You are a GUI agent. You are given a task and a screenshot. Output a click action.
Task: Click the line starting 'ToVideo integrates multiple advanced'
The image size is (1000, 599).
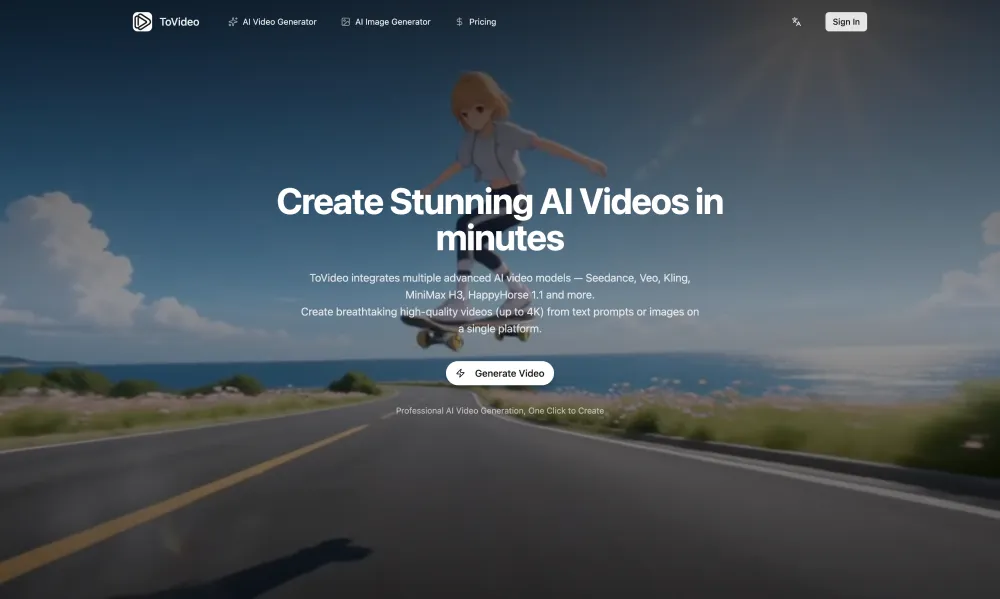pyautogui.click(x=500, y=278)
